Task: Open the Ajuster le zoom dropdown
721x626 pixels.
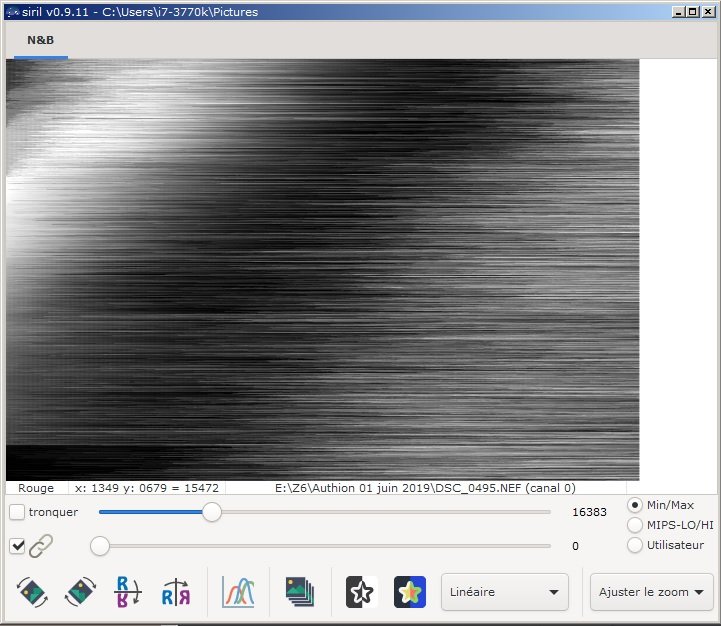Action: [652, 592]
